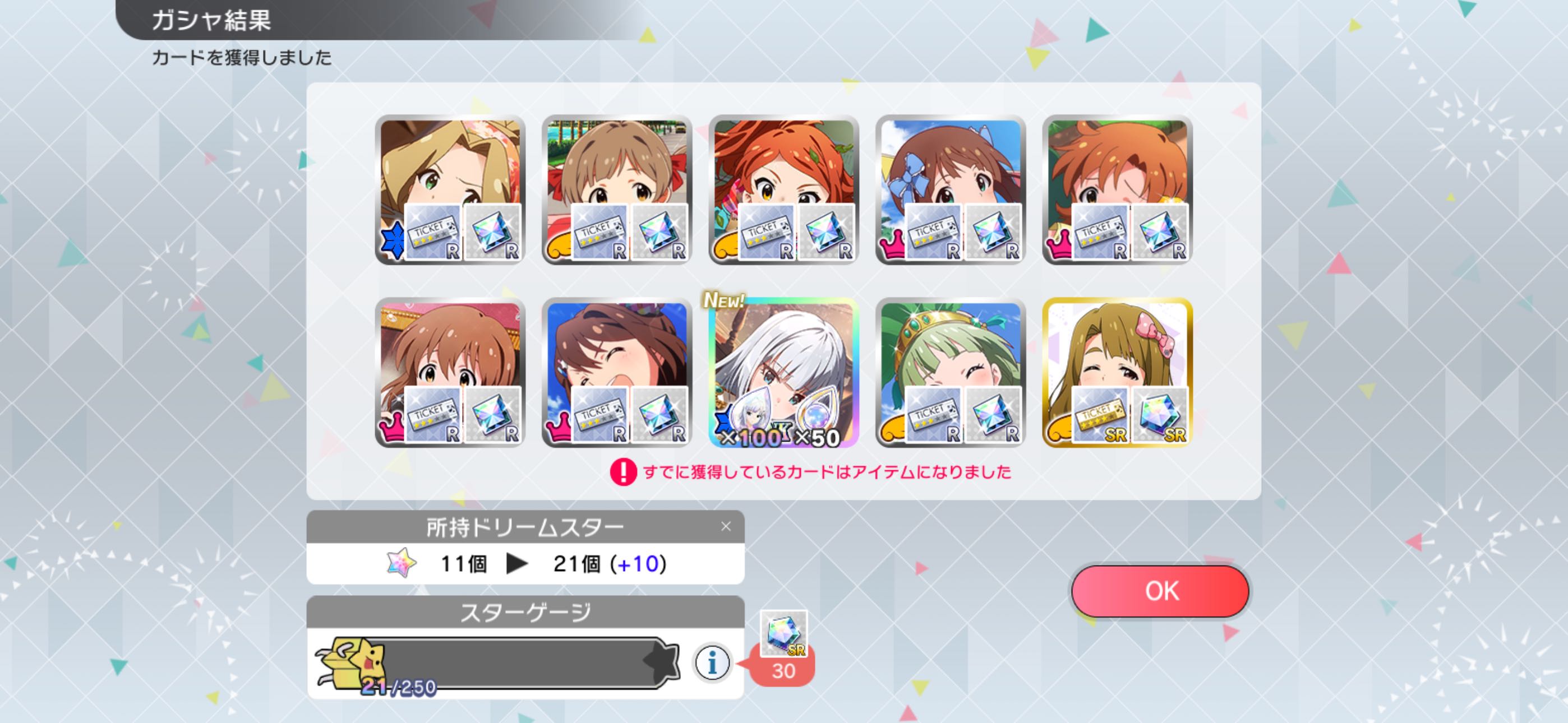Close the 所持ドリームスター panel
The width and height of the screenshot is (1568, 723).
coord(726,526)
